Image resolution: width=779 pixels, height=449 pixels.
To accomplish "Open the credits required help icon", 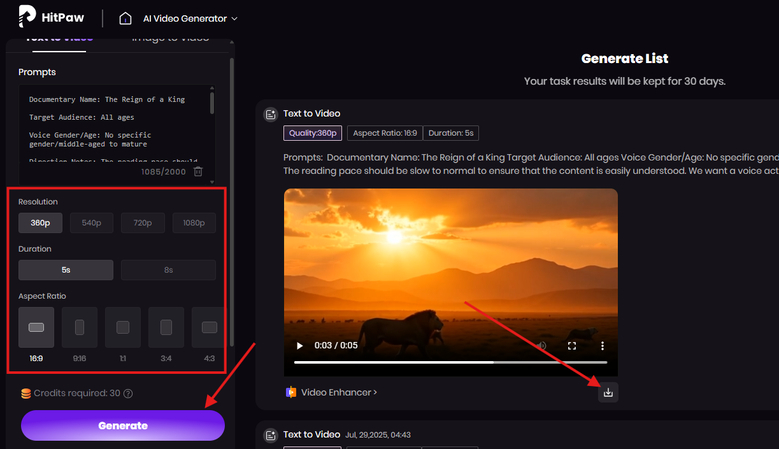I will click(x=128, y=393).
